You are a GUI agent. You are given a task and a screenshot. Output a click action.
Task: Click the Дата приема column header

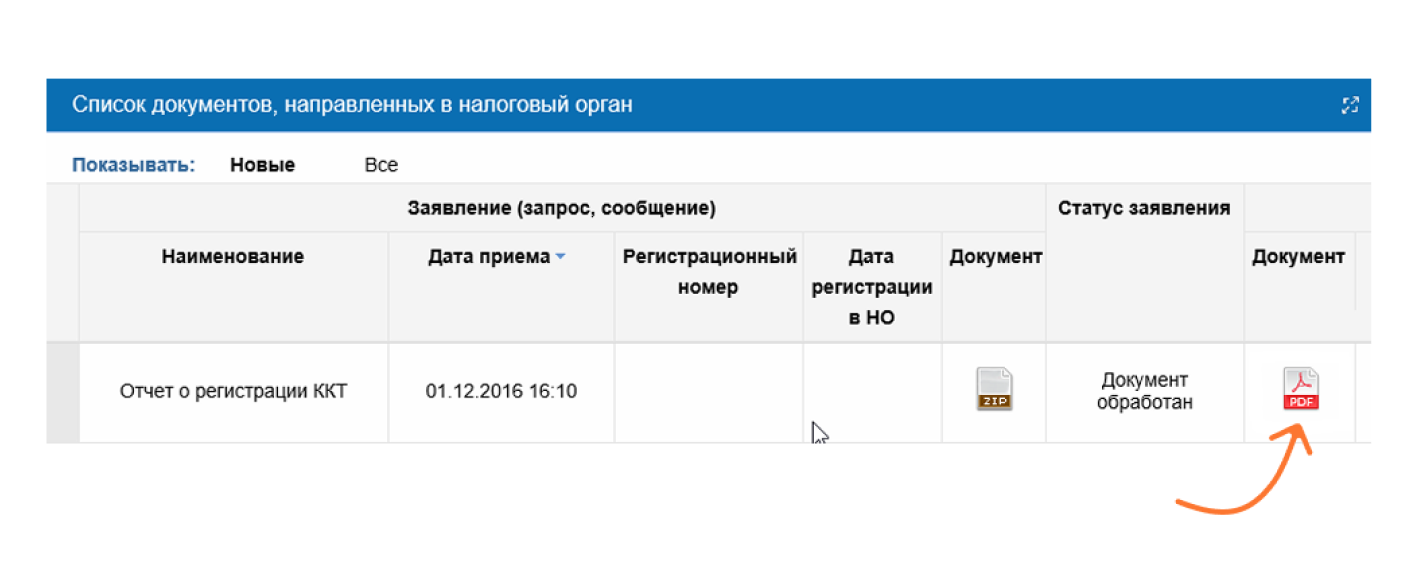pyautogui.click(x=489, y=257)
